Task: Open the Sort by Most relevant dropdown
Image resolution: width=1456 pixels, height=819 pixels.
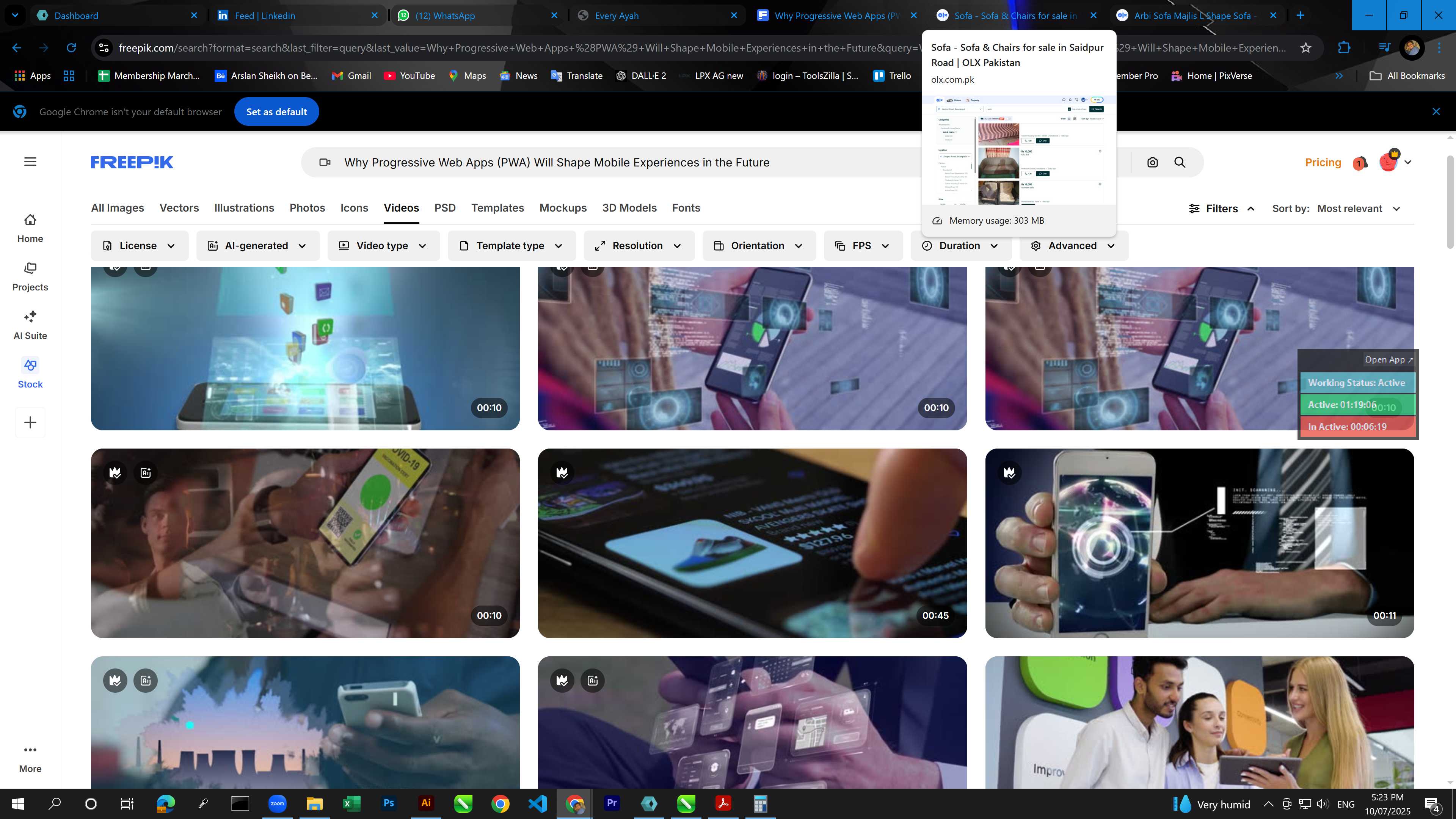Action: 1358,209
